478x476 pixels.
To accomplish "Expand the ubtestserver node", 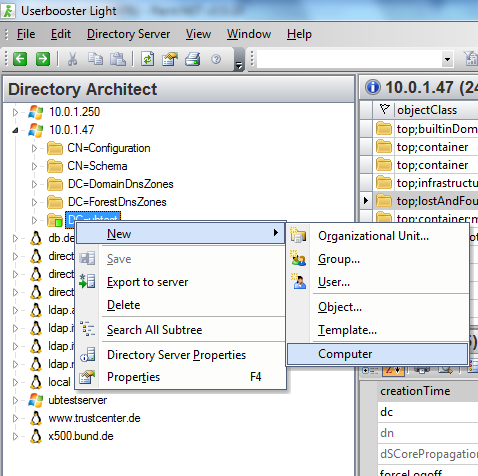I will [15, 400].
